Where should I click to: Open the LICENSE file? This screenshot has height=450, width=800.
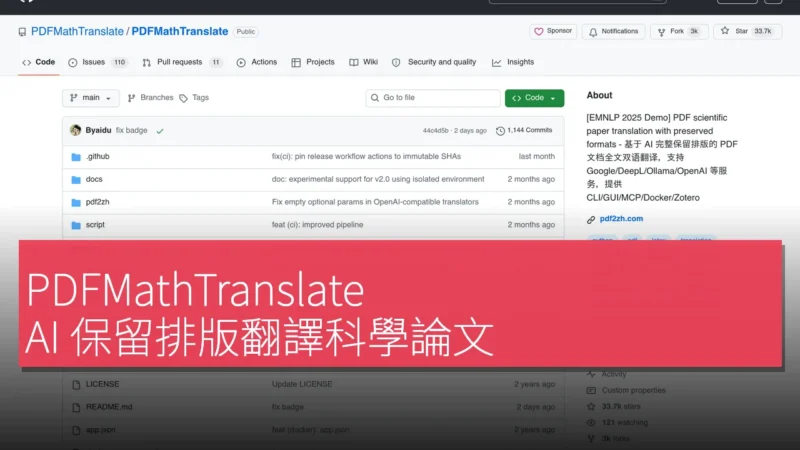point(103,384)
